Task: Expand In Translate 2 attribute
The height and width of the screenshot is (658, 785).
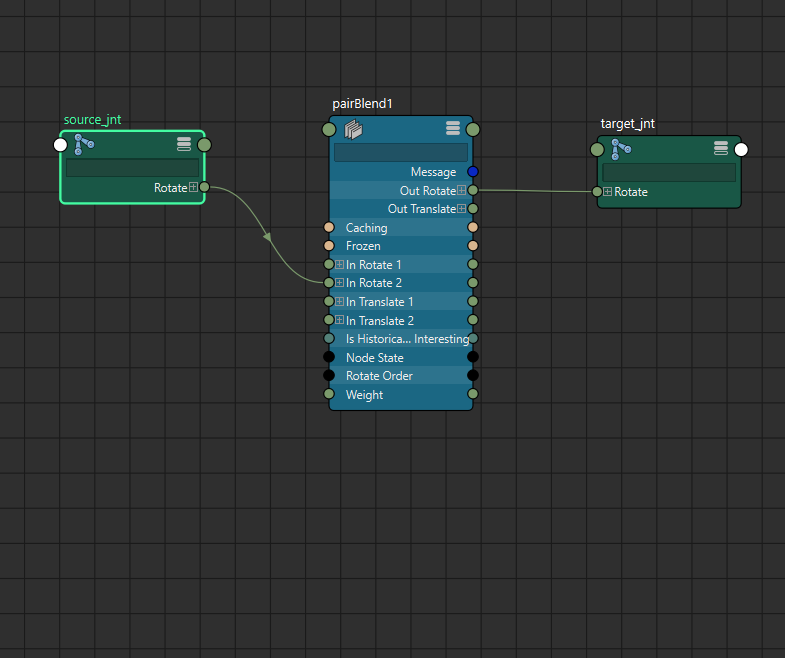Action: (340, 321)
